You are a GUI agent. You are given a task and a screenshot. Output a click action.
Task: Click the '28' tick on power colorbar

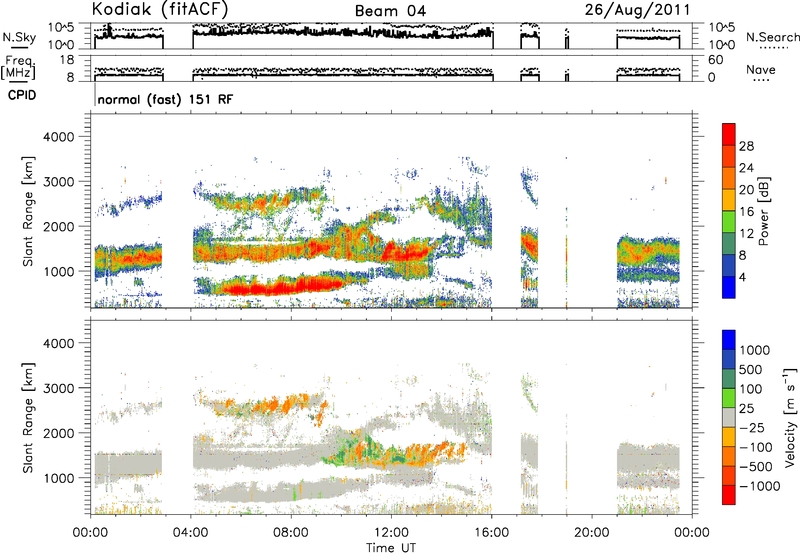coord(746,146)
